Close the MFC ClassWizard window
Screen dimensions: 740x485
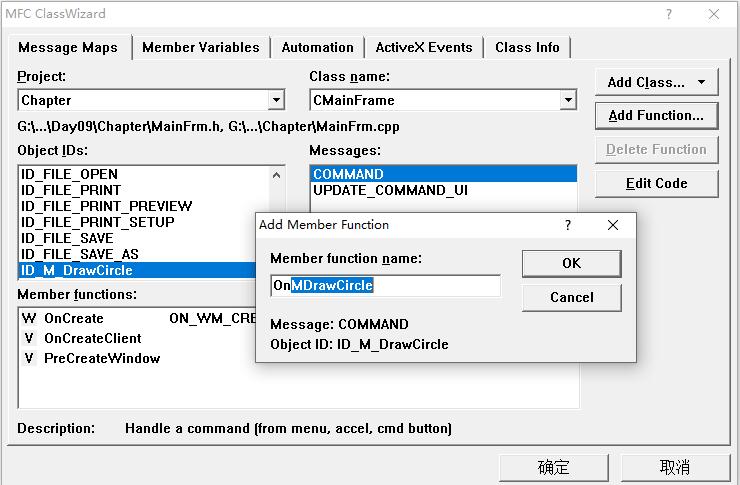pyautogui.click(x=714, y=14)
